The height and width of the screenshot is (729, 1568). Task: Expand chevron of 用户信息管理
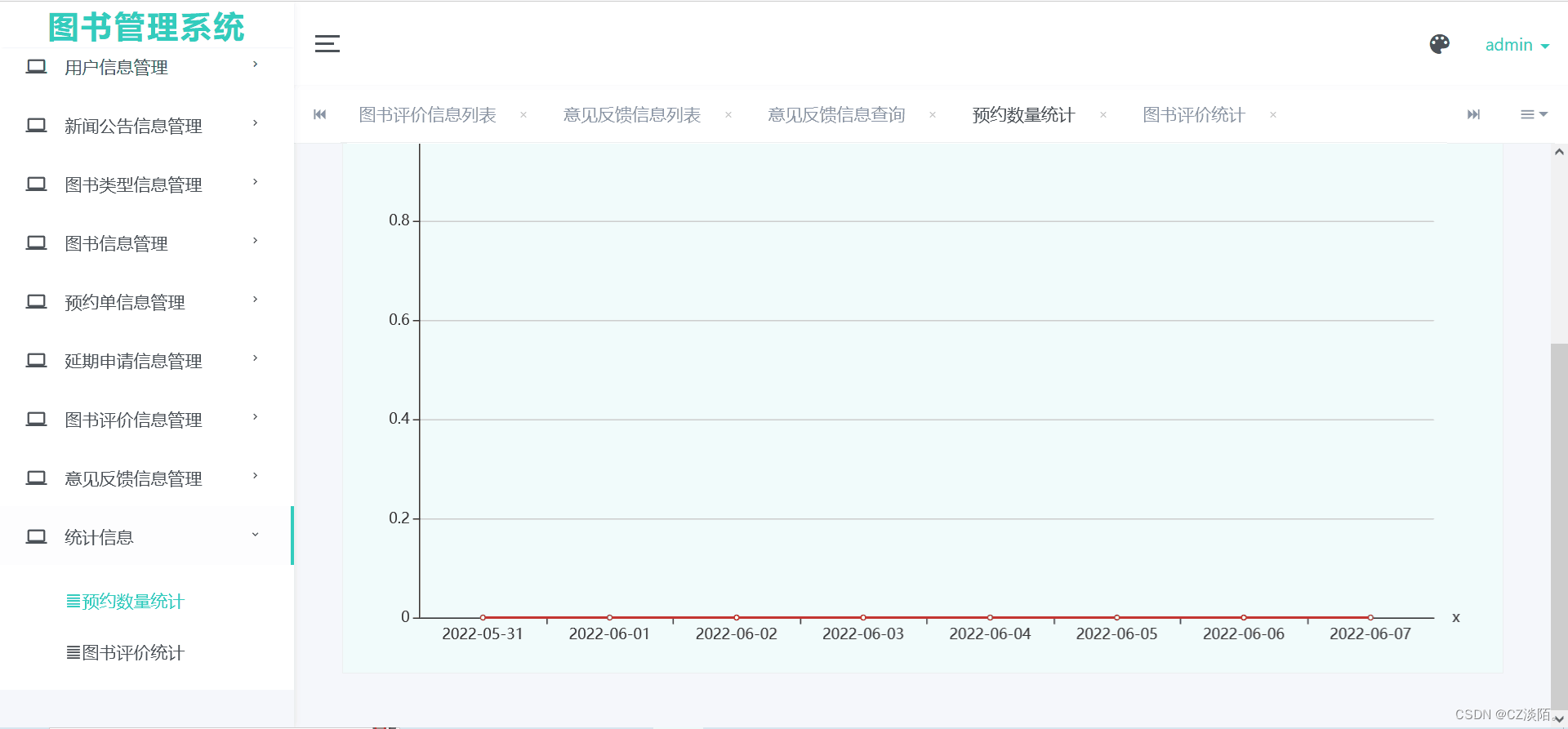pyautogui.click(x=256, y=64)
